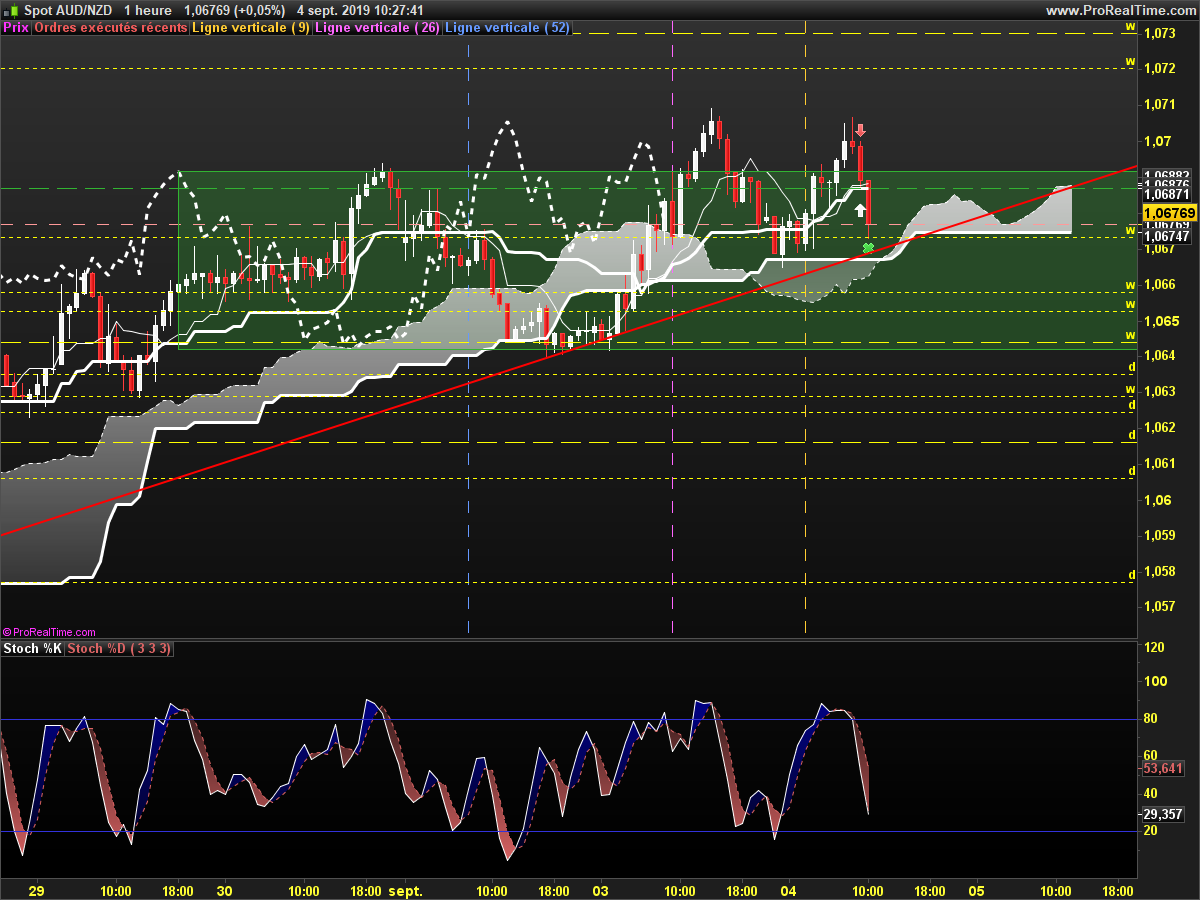Click the green ProRealTime icon beside Spot AUD/NZD
This screenshot has width=1200, height=900.
9,10
